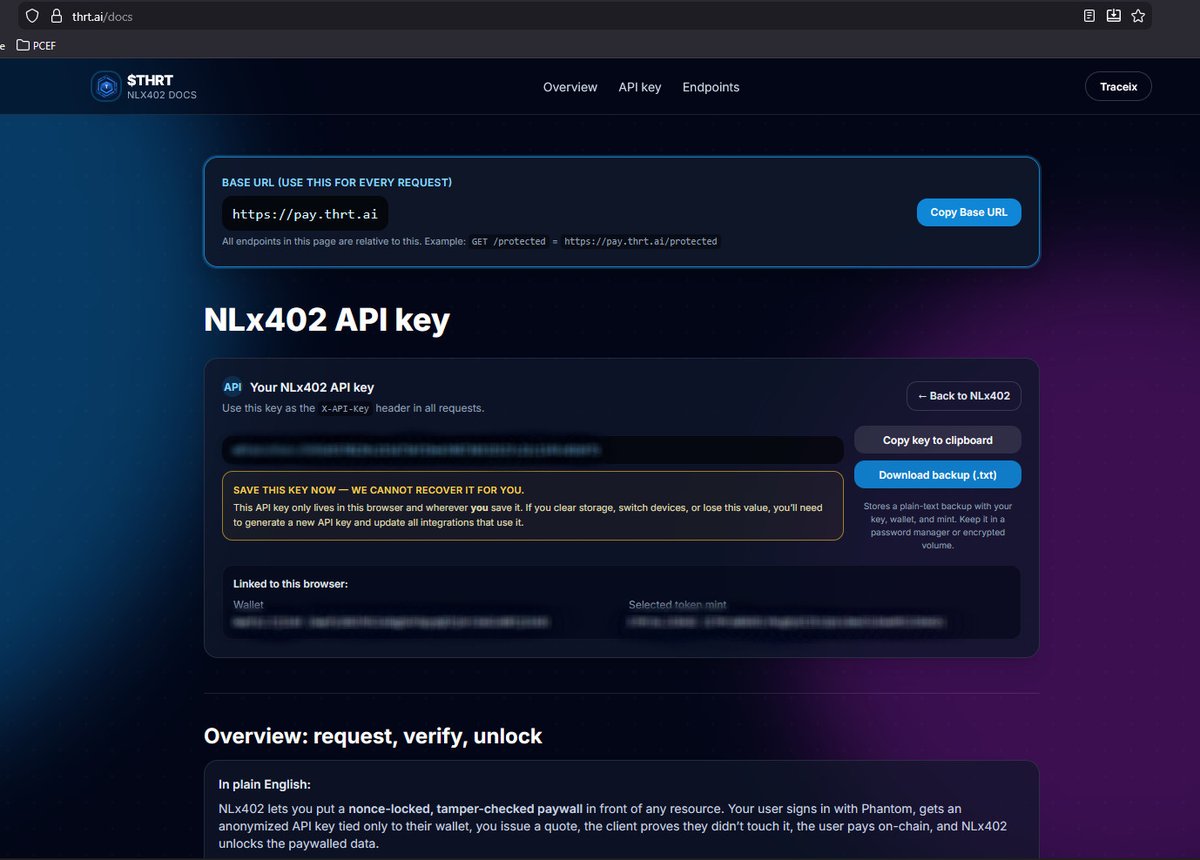Open the PCEF bookmarks folder
The width and height of the screenshot is (1200, 860).
click(x=36, y=45)
